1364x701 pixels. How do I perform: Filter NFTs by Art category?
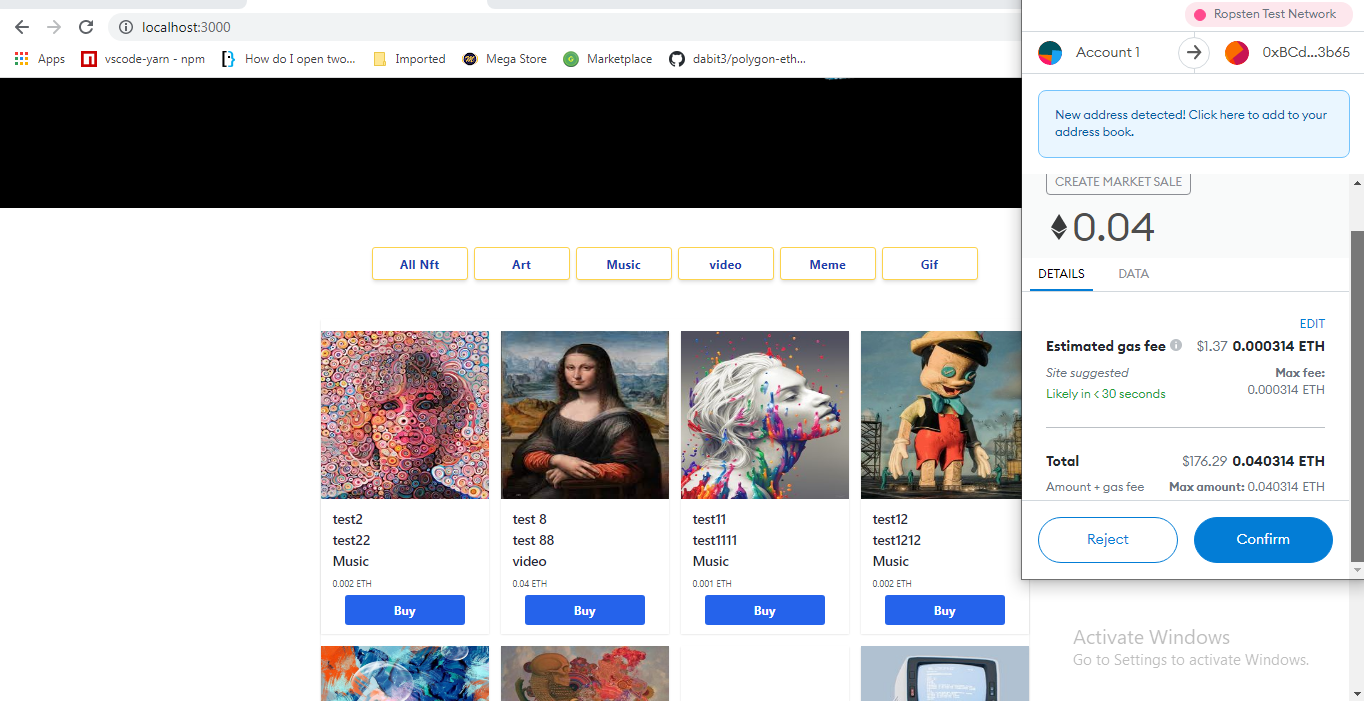(522, 264)
